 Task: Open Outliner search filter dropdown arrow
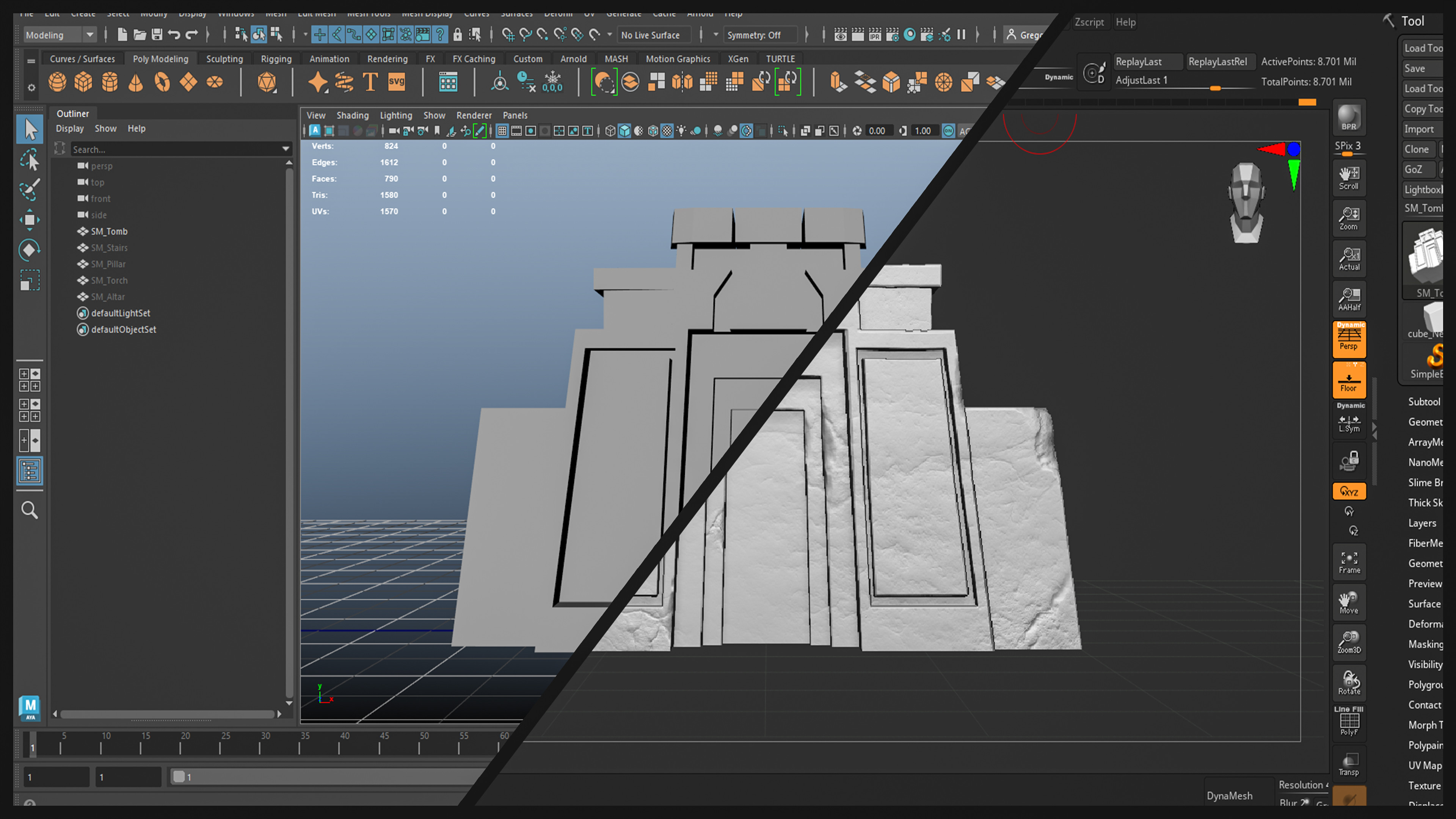286,149
